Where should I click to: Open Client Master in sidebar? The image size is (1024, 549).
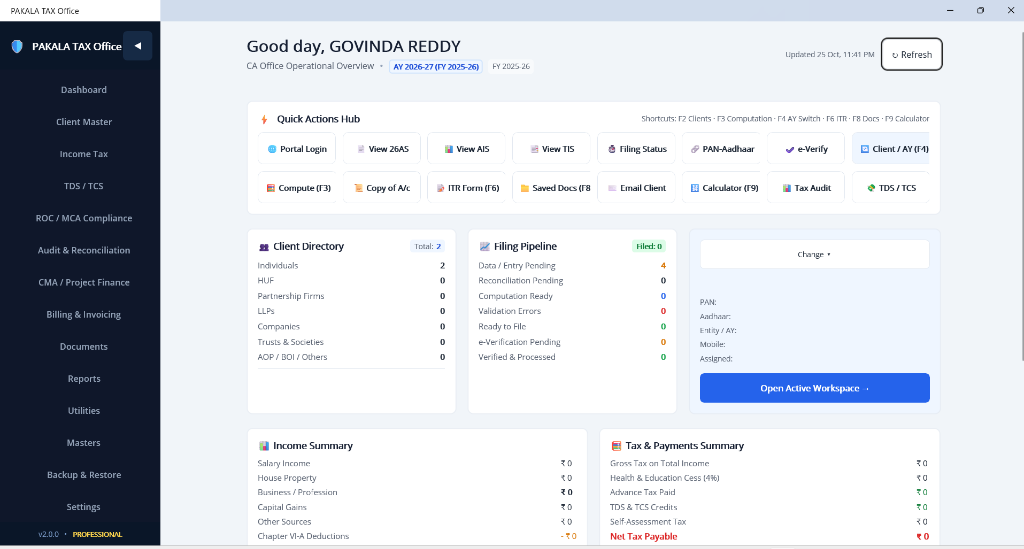pos(84,121)
